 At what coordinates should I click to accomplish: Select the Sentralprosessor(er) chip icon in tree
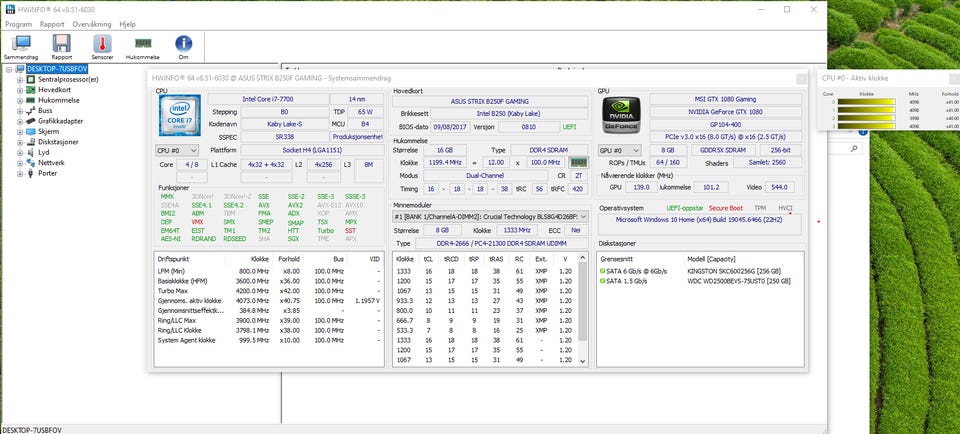pyautogui.click(x=31, y=79)
